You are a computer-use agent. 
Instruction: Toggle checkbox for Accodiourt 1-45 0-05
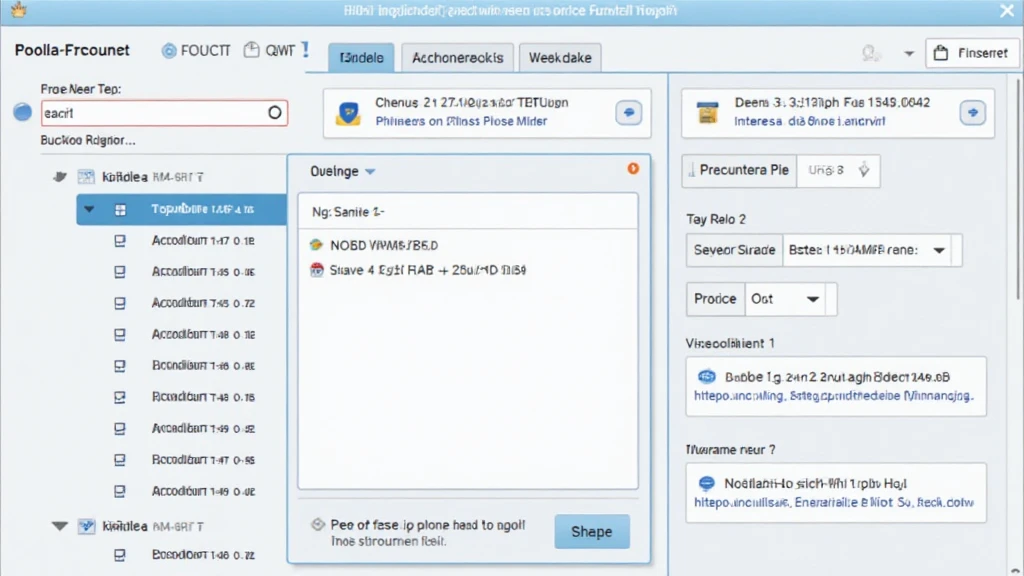click(120, 272)
